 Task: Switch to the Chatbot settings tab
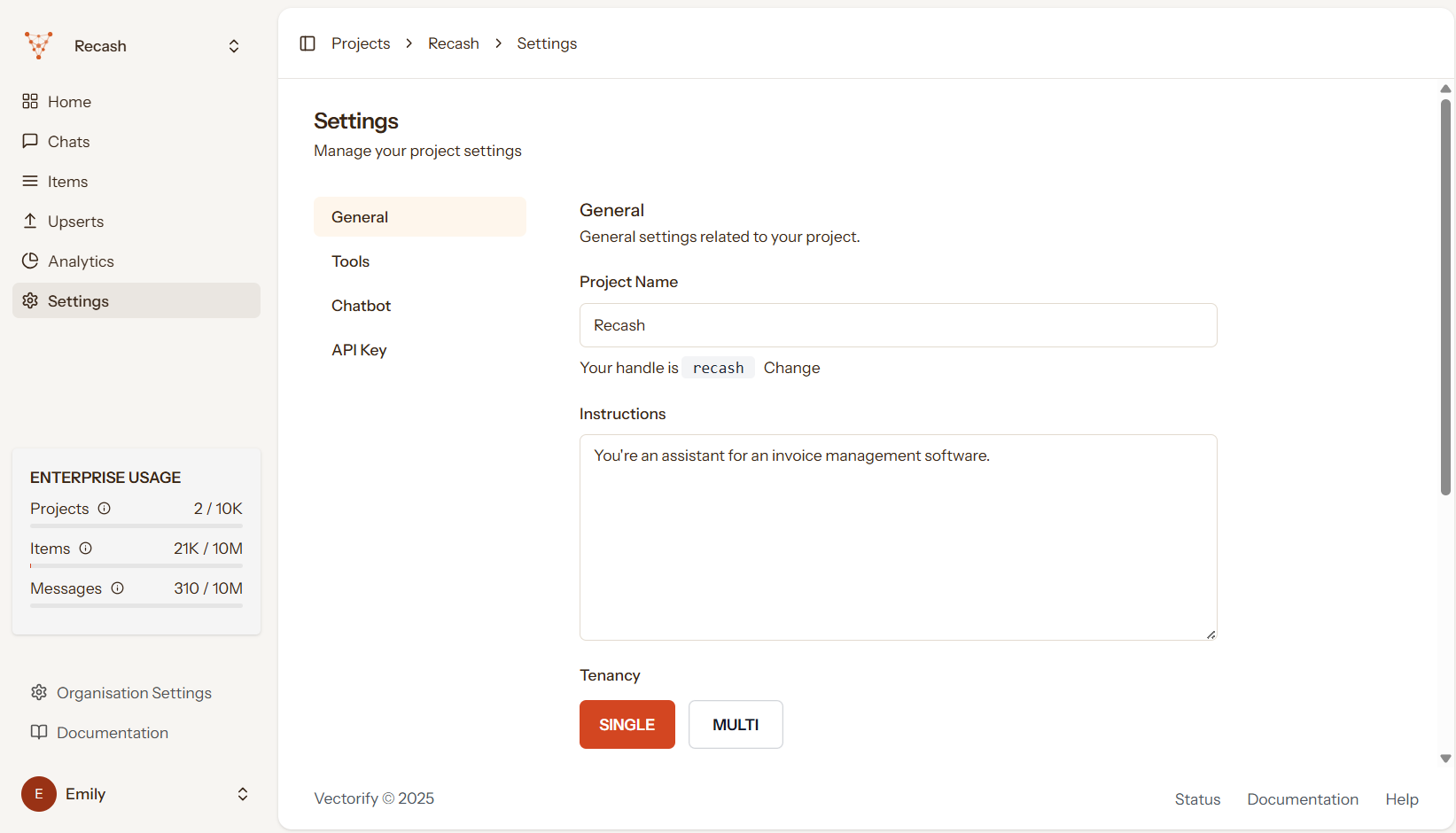[x=361, y=305]
